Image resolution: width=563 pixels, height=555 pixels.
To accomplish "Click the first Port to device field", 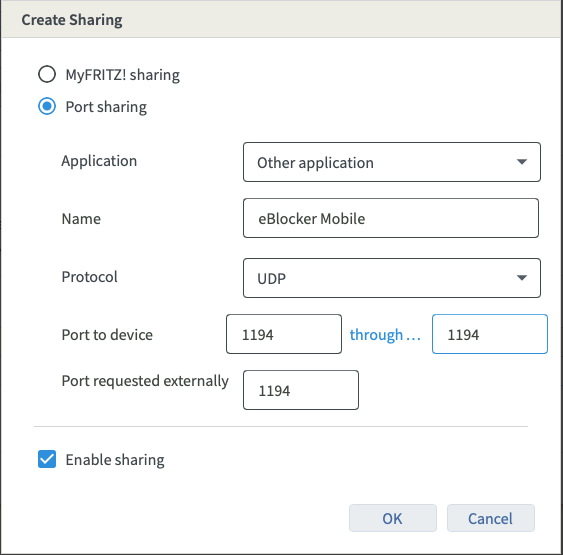I will click(284, 334).
